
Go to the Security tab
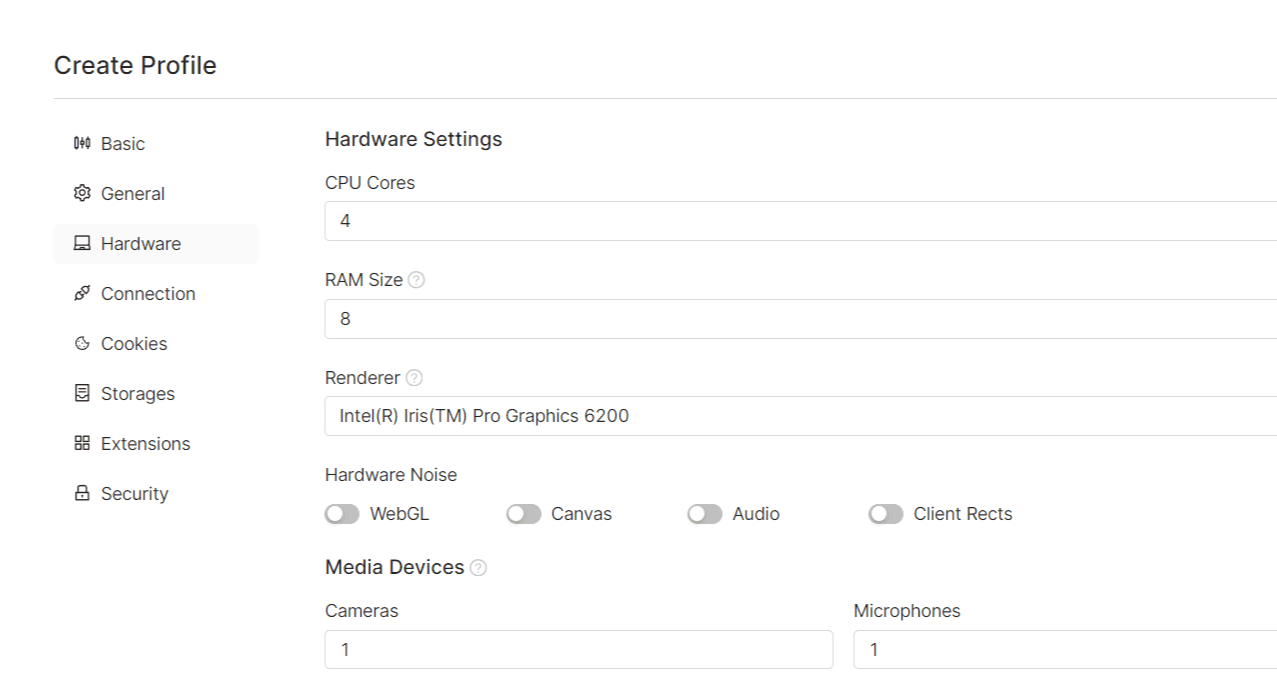(156, 494)
